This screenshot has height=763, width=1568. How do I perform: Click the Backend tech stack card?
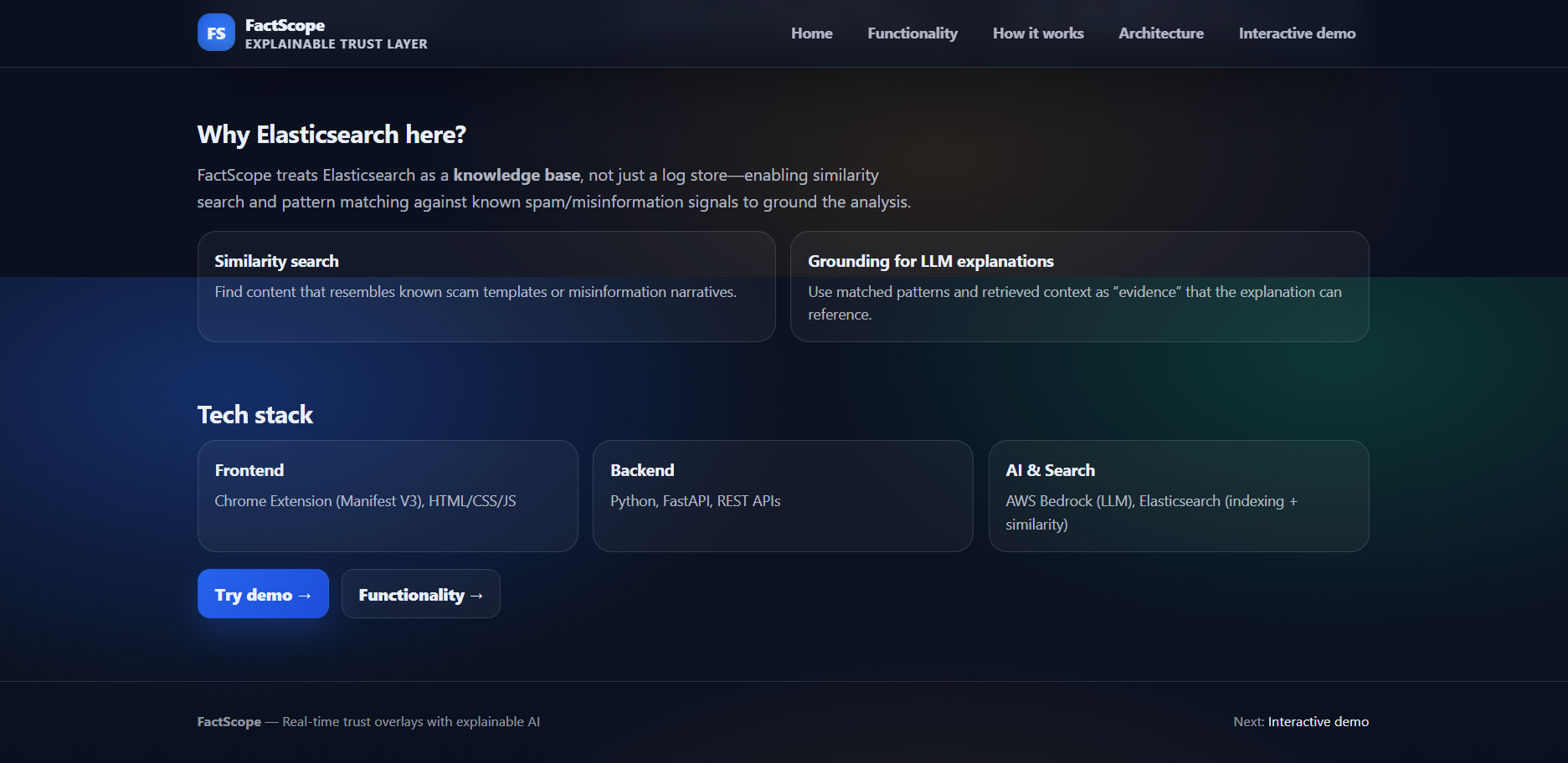coord(783,496)
